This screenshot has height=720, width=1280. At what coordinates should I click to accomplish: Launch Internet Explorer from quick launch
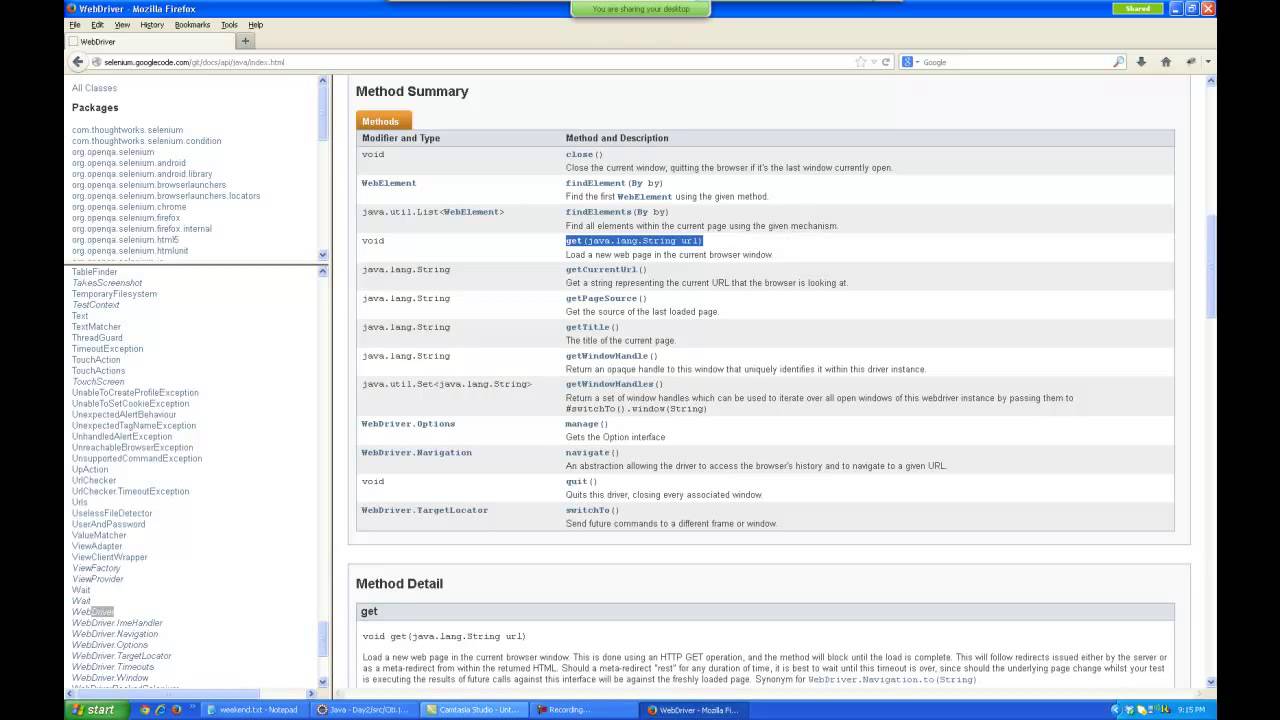160,710
